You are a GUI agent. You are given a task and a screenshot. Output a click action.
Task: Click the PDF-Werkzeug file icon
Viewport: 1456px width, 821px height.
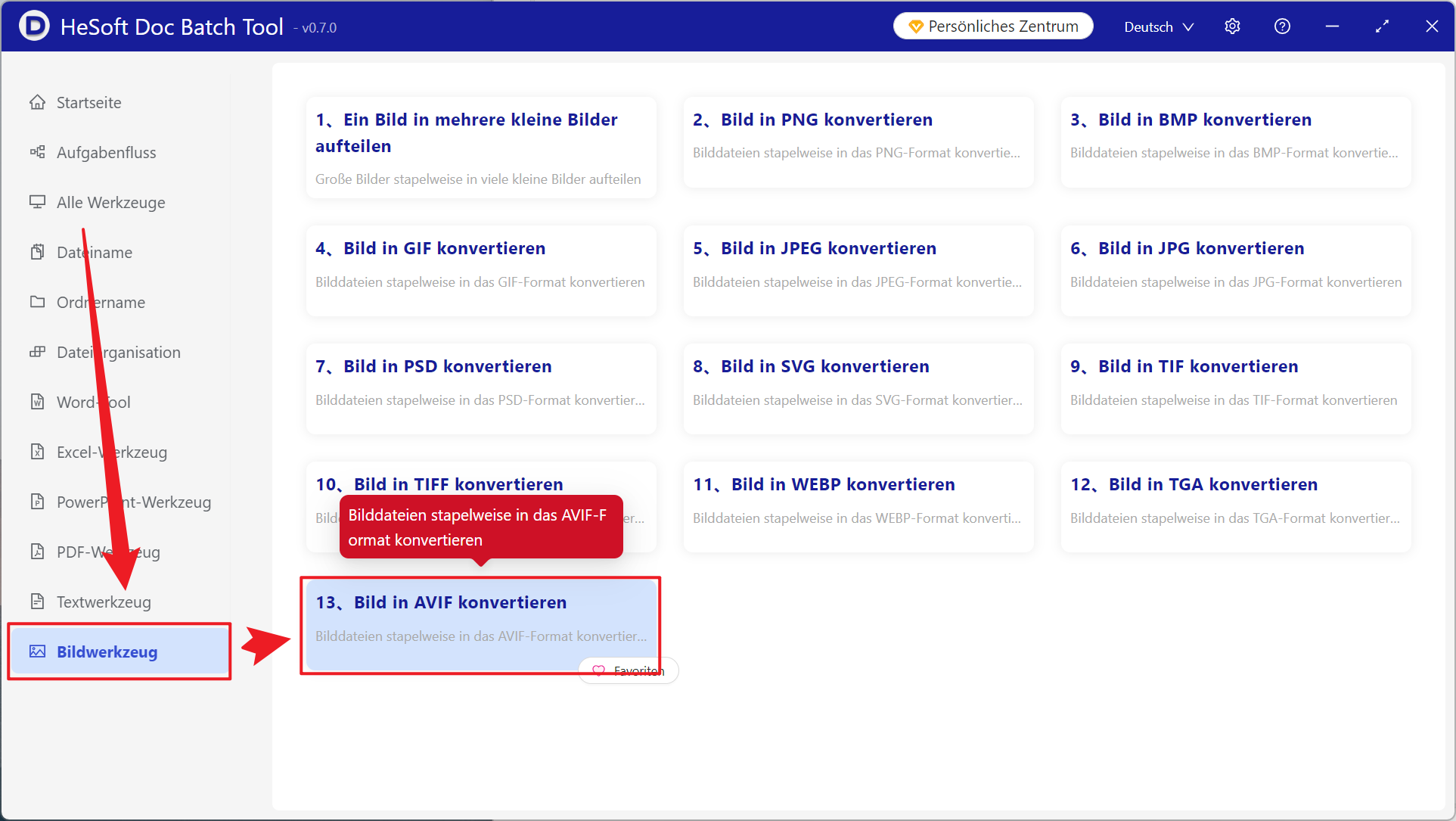(37, 552)
